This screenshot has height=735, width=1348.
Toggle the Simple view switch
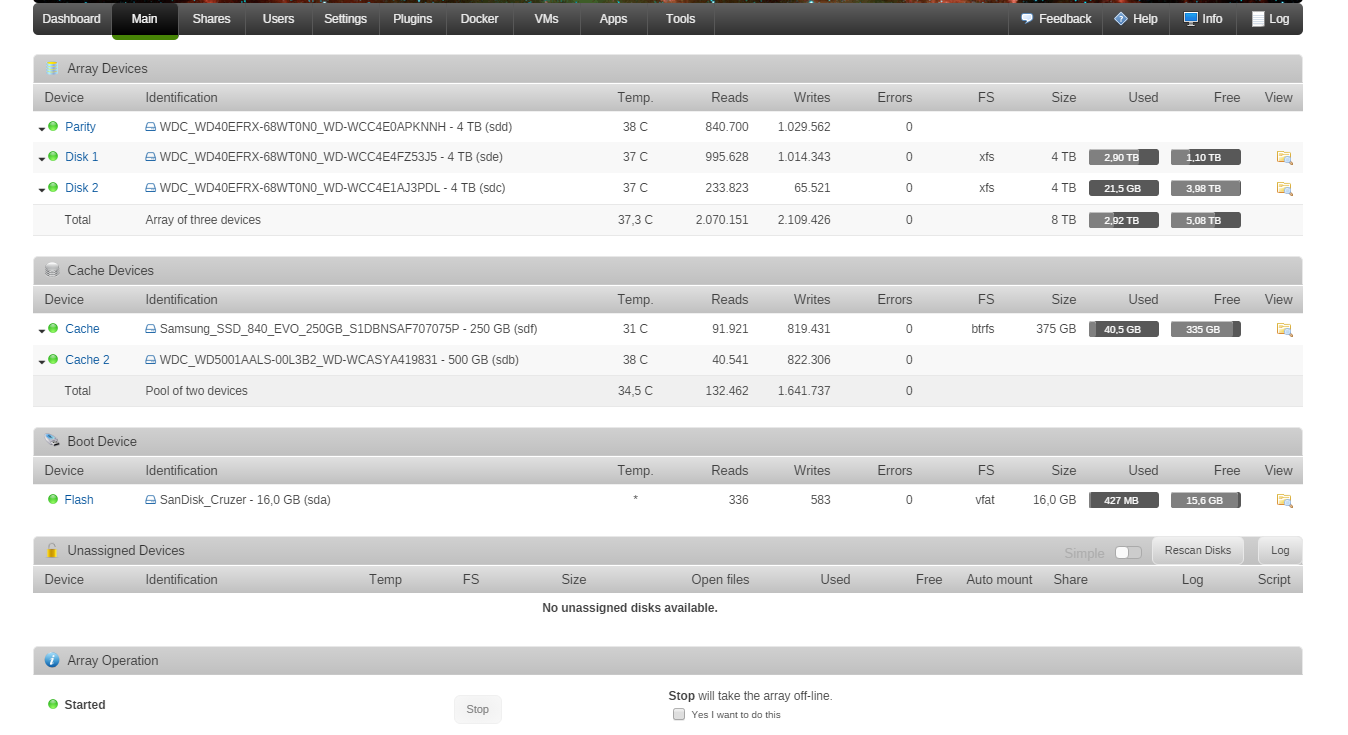click(1128, 552)
